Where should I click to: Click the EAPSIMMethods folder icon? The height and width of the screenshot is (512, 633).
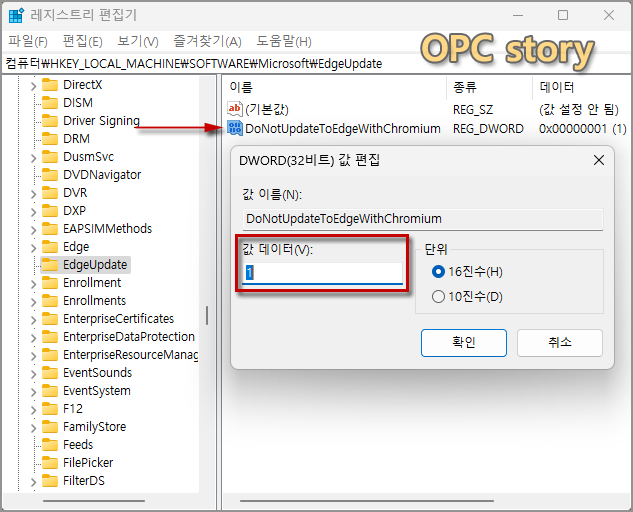[50, 229]
